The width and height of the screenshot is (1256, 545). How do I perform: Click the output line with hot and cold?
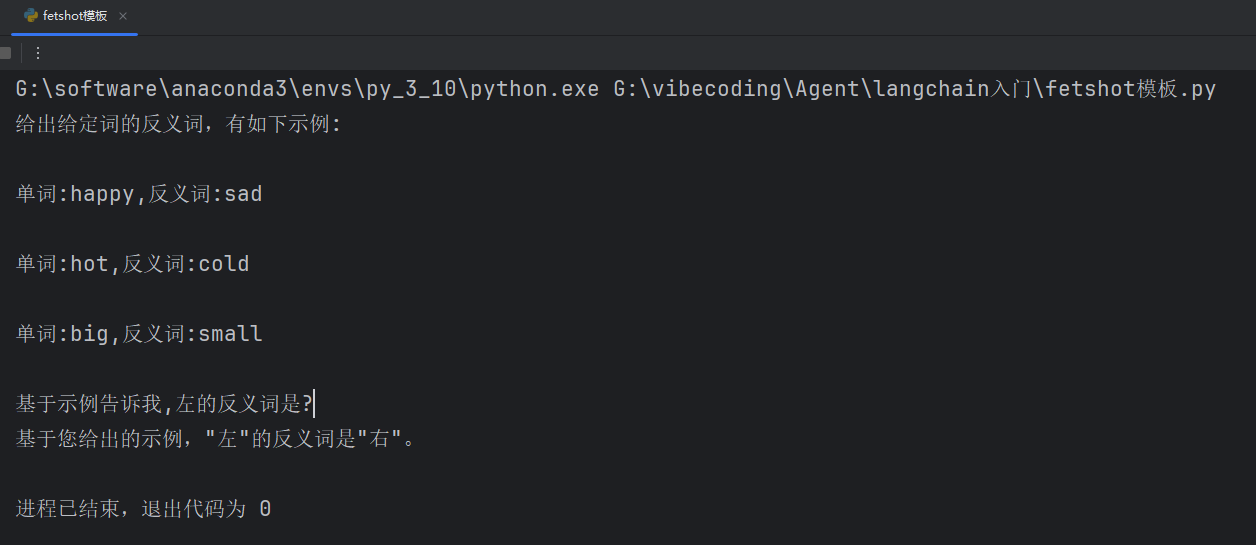coord(133,264)
